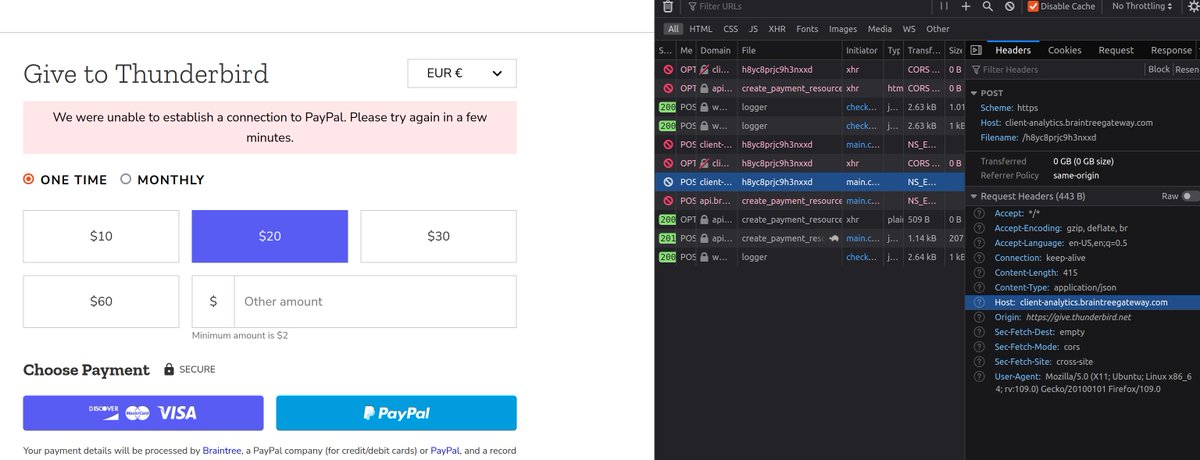Sort requests by the Initiator column
The width and height of the screenshot is (1200, 460).
863,50
